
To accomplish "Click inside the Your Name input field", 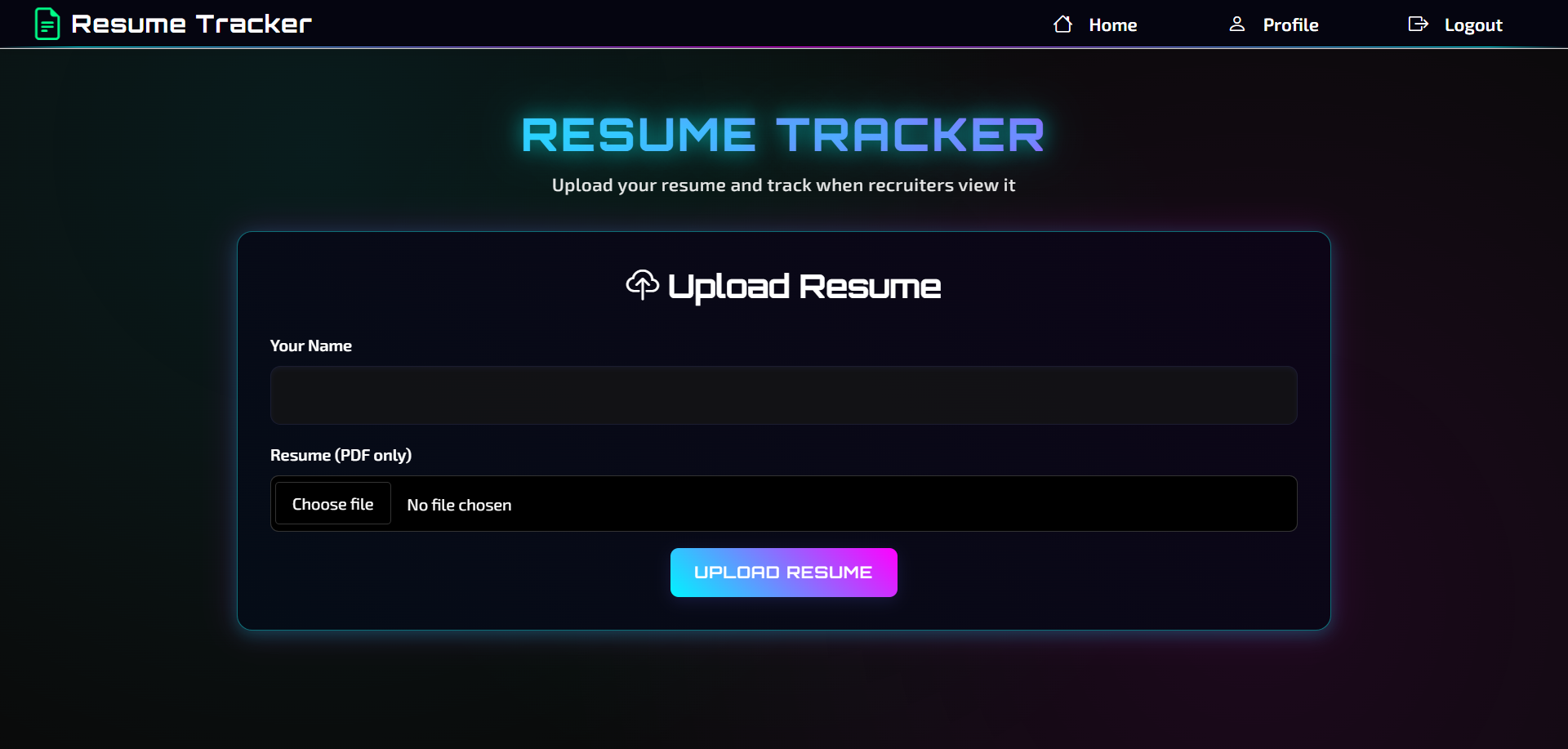I will coord(783,395).
